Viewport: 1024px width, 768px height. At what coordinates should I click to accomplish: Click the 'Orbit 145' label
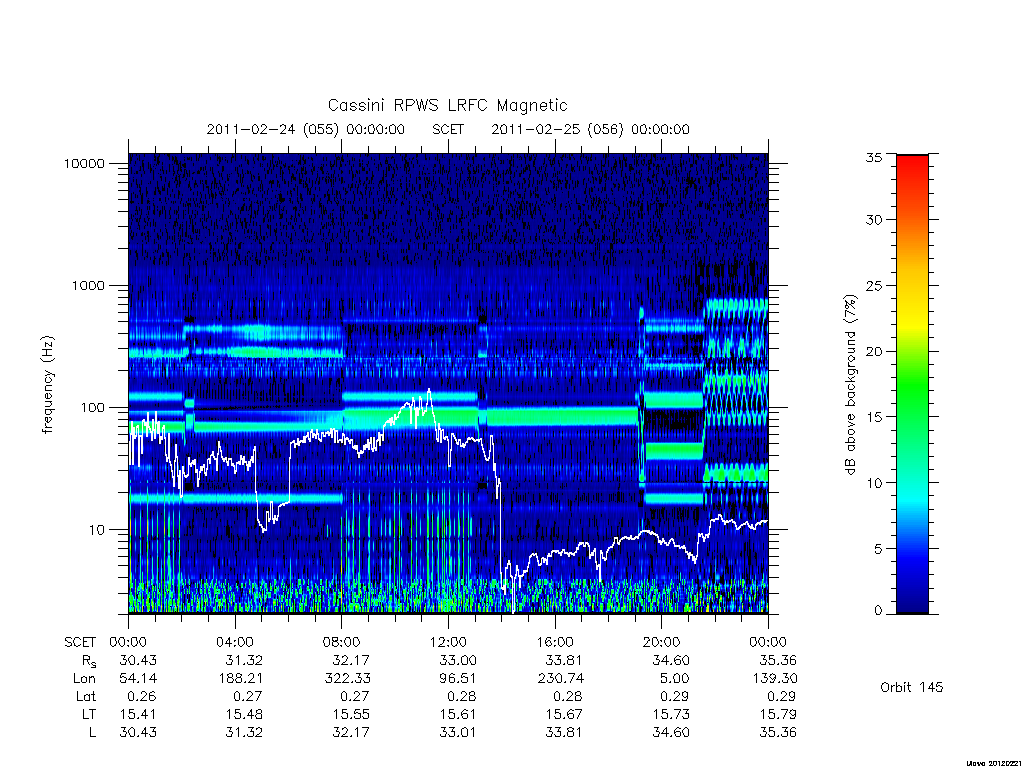912,688
